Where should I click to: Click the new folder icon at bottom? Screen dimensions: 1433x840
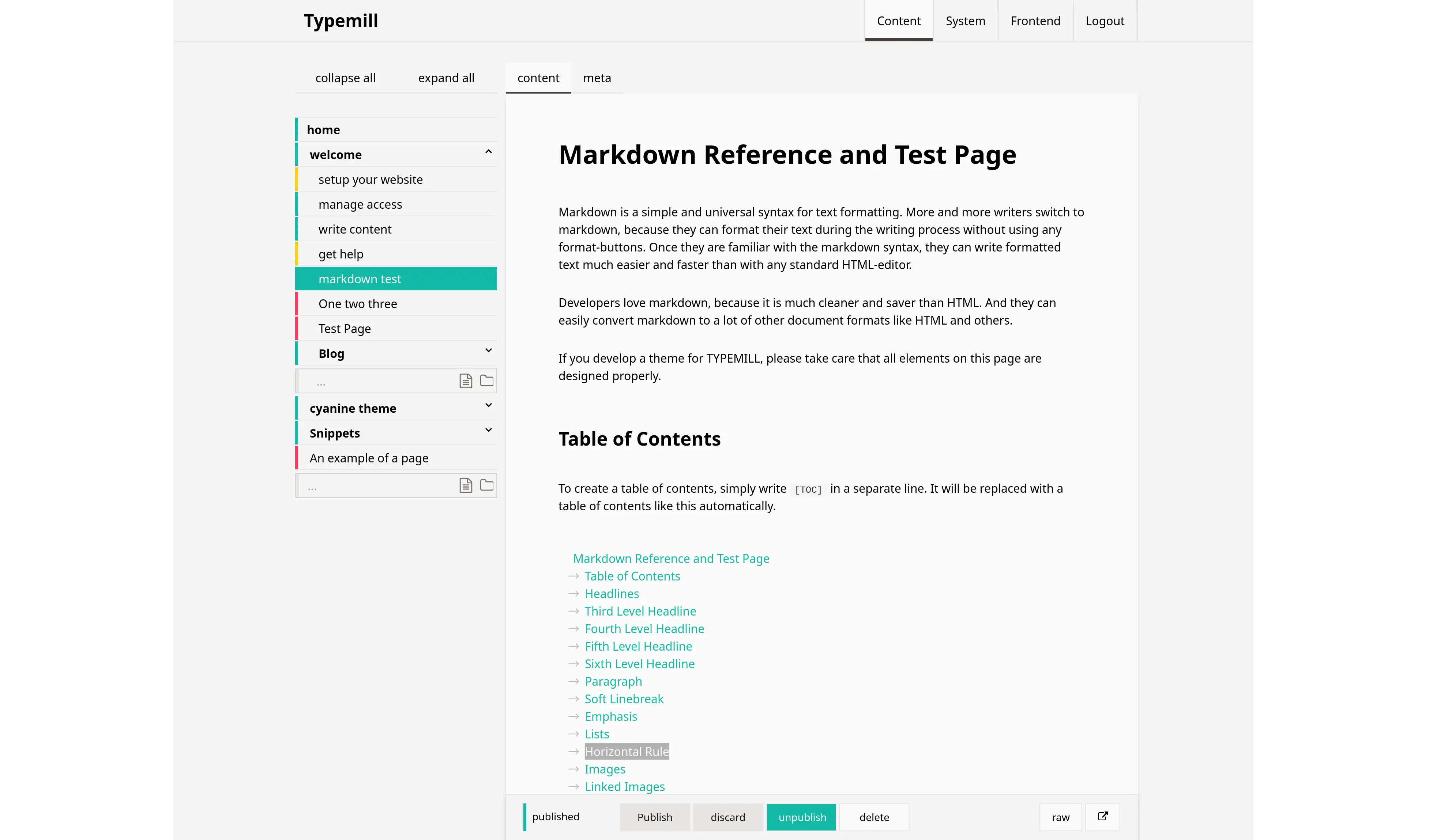pyautogui.click(x=487, y=485)
